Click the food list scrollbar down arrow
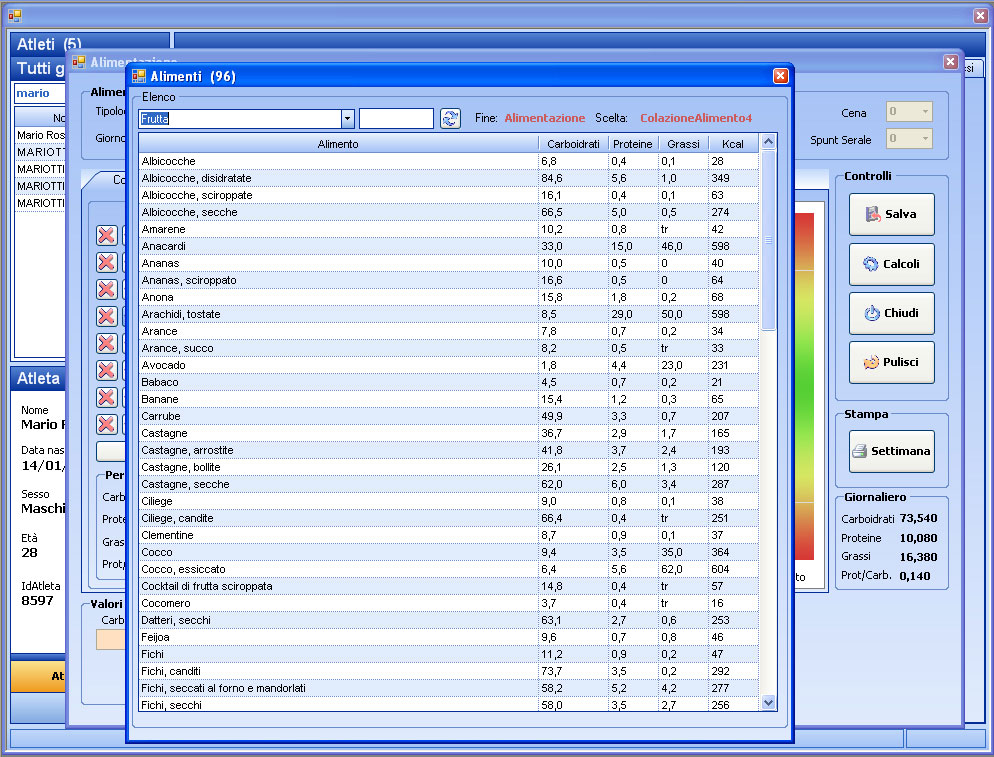The width and height of the screenshot is (994, 757). (x=768, y=703)
